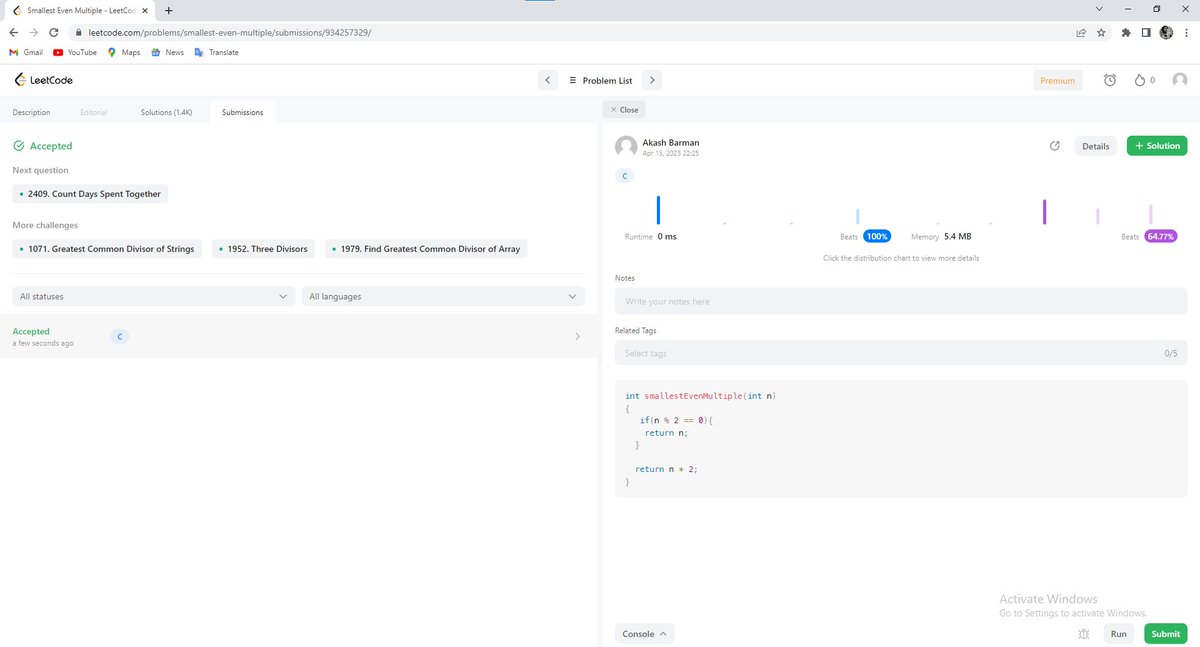Open Chrome profile avatar

(x=1166, y=32)
